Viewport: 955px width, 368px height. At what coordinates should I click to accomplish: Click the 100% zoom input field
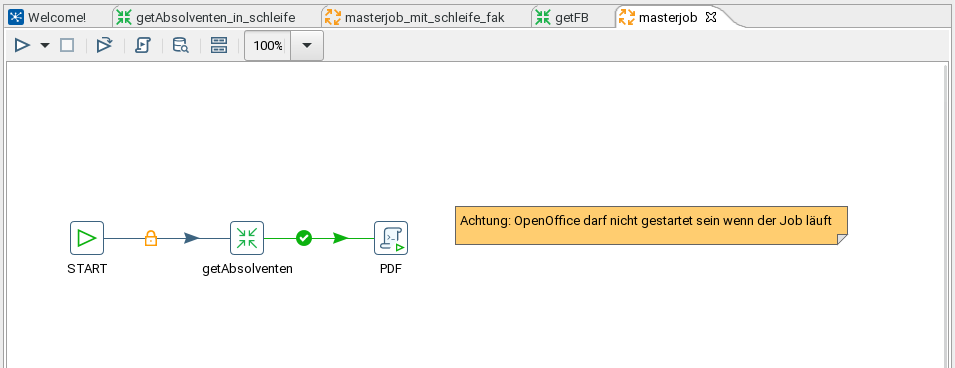(268, 46)
